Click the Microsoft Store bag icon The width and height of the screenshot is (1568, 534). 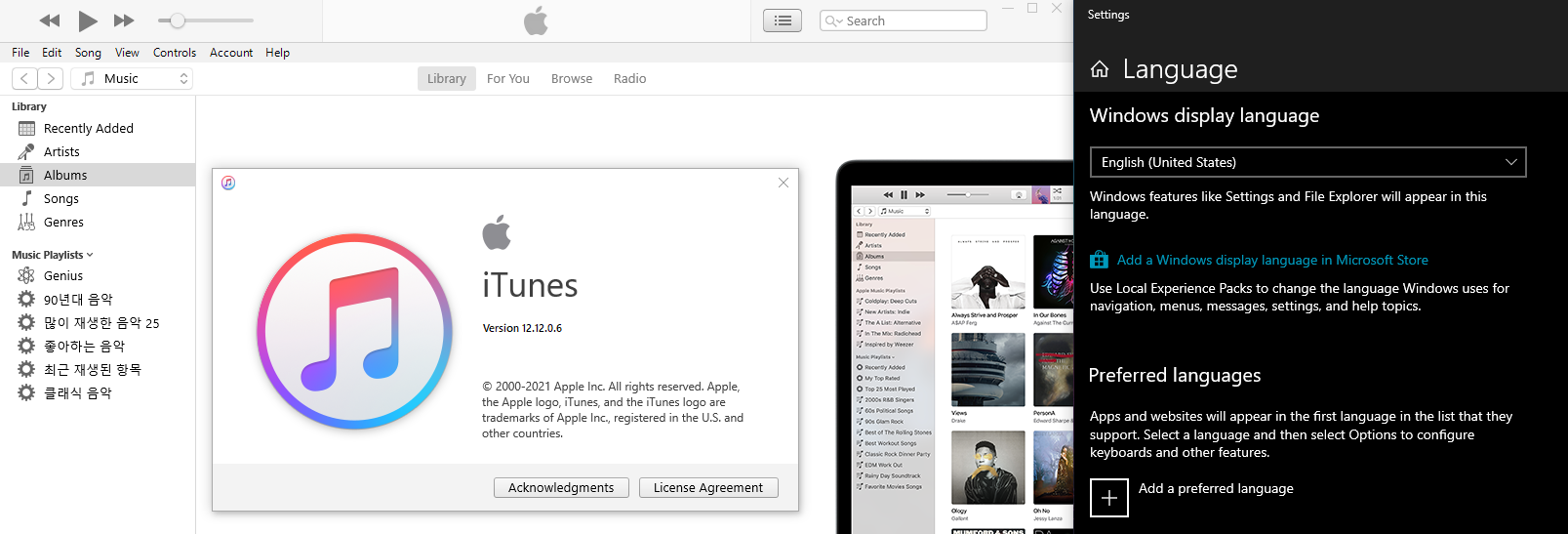coord(1100,260)
